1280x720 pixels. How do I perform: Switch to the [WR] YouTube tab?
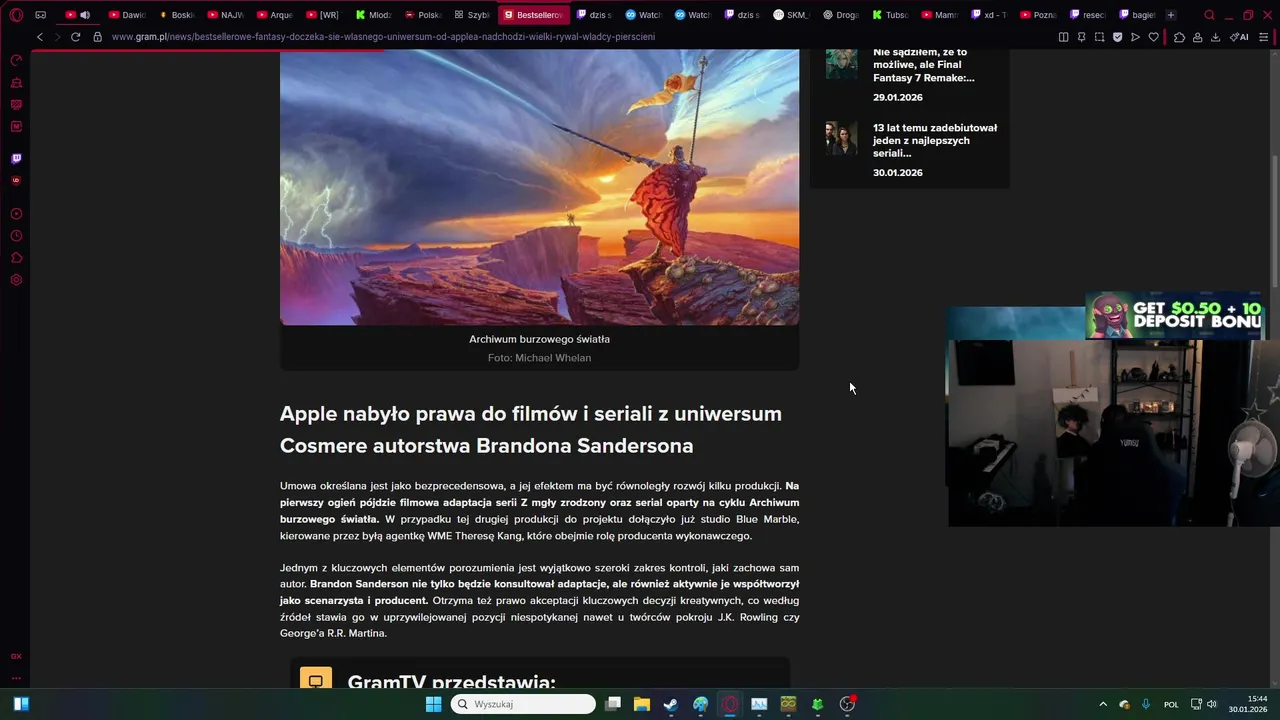(x=324, y=15)
